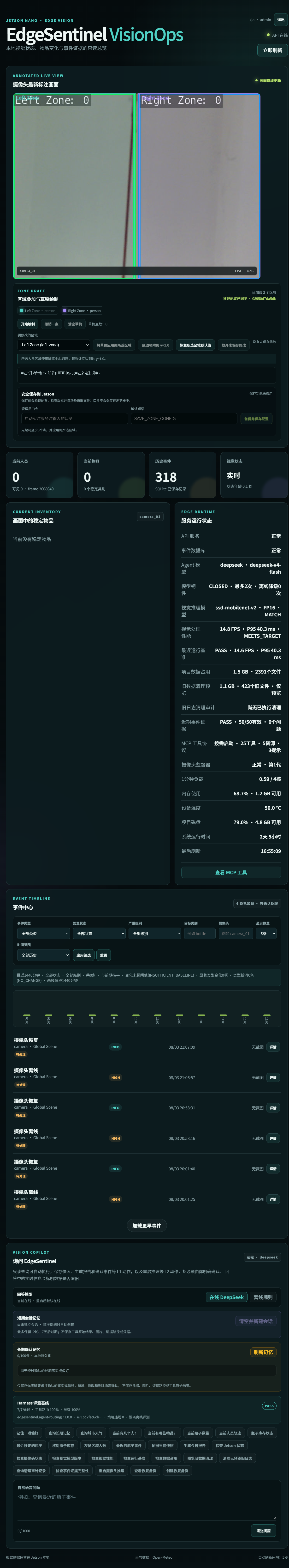The height and width of the screenshot is (1568, 289).
Task: Open the 显示数量 6条 dropdown
Action: tap(266, 933)
